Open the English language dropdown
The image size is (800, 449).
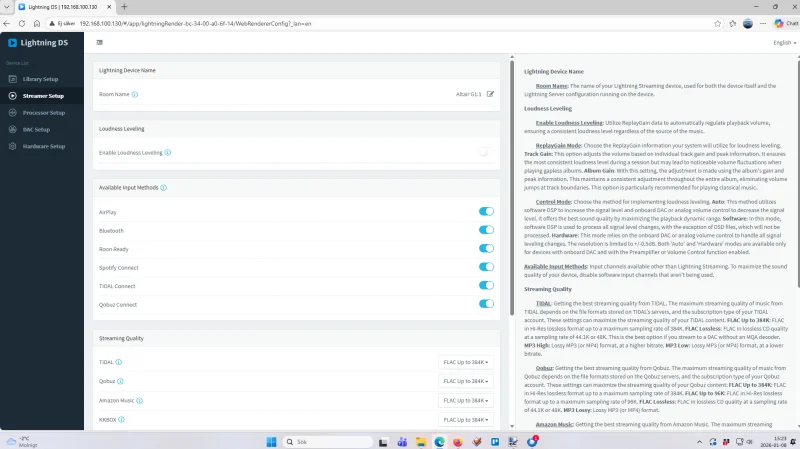[783, 43]
